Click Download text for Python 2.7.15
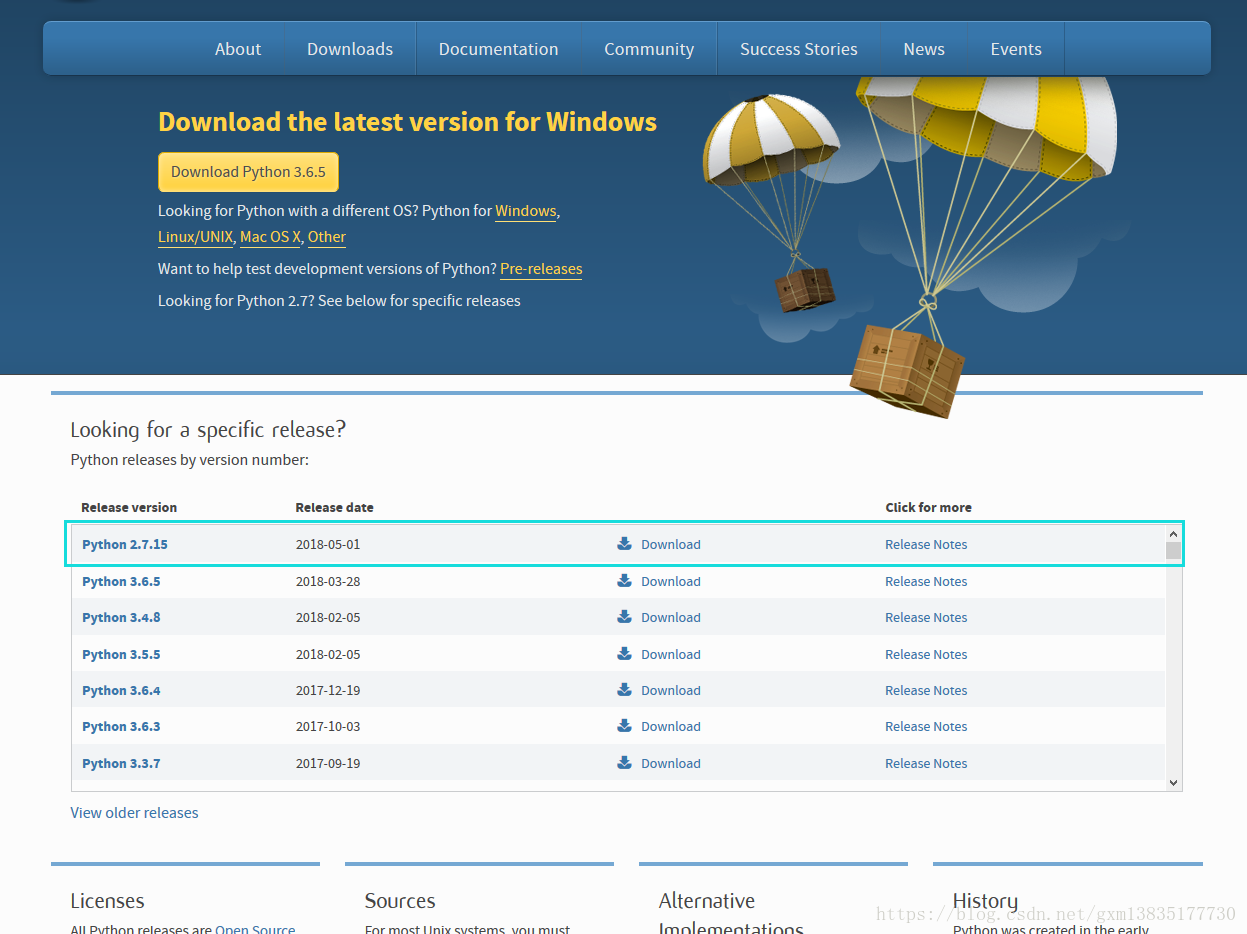 coord(671,544)
